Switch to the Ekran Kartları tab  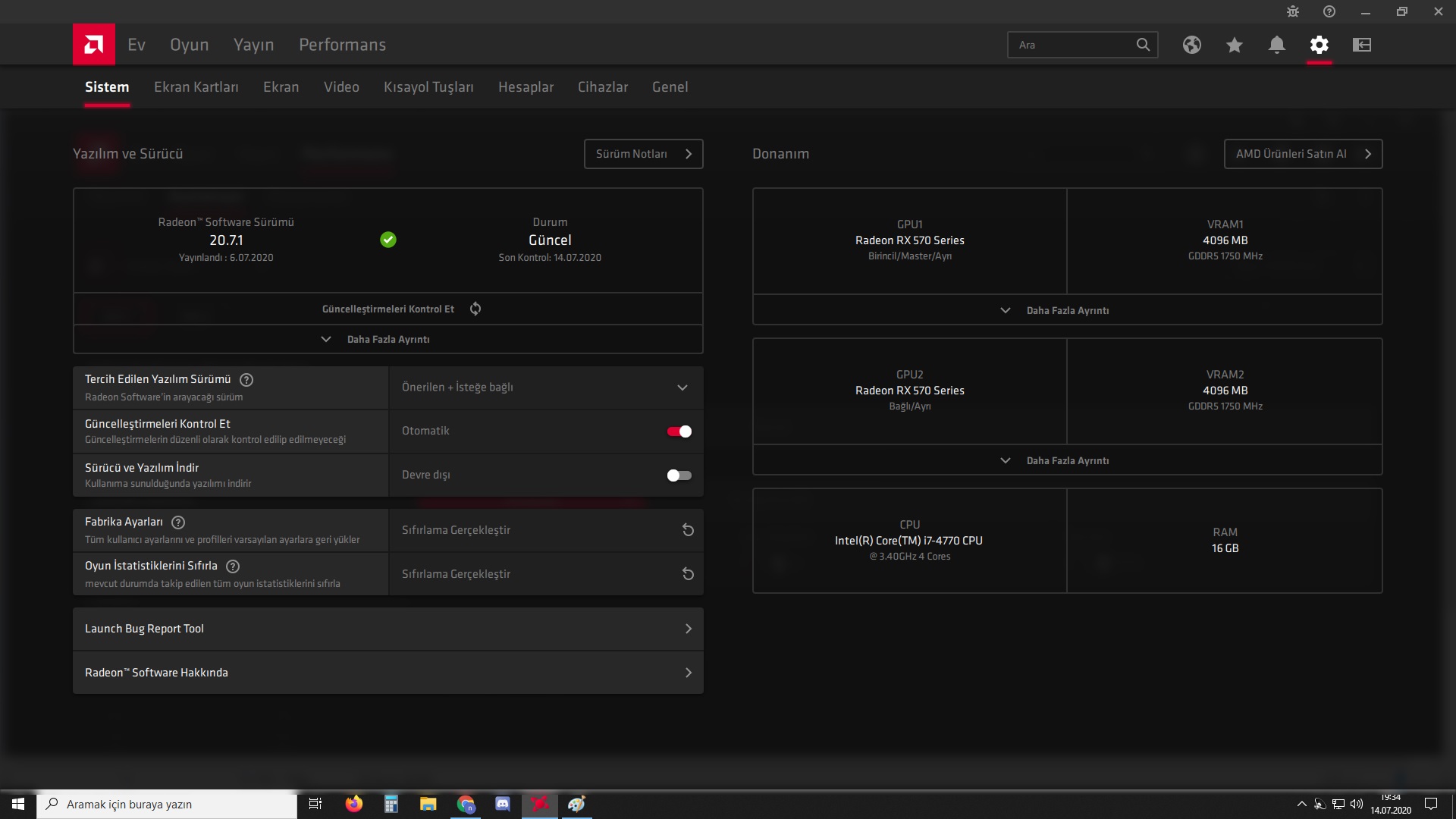tap(196, 87)
